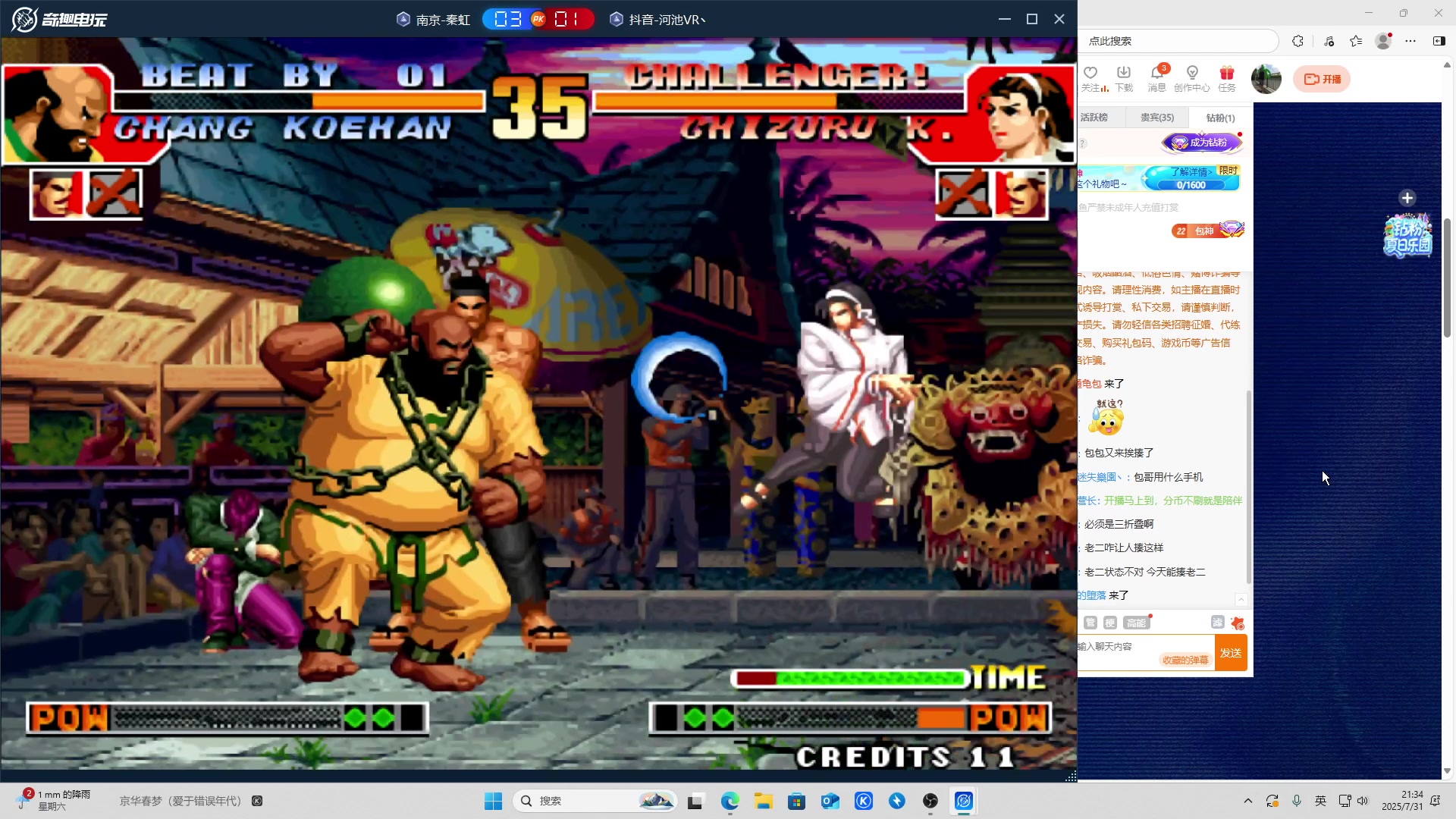Screen dimensions: 1456x819
Task: Click the 管 chat filter tag
Action: pos(1090,623)
